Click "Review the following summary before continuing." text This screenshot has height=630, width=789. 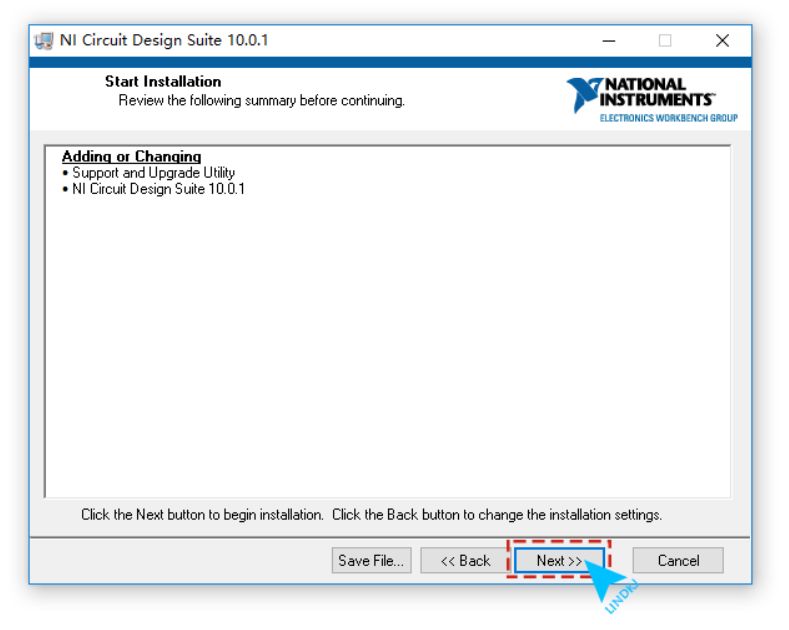[x=261, y=100]
